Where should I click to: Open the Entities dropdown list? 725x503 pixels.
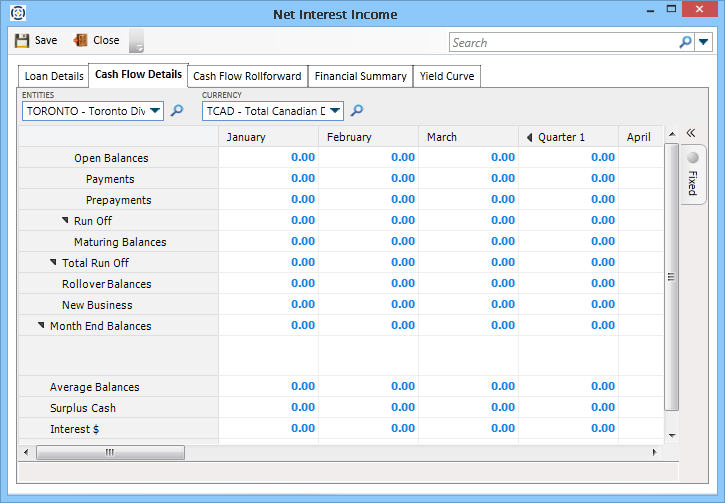tap(155, 111)
